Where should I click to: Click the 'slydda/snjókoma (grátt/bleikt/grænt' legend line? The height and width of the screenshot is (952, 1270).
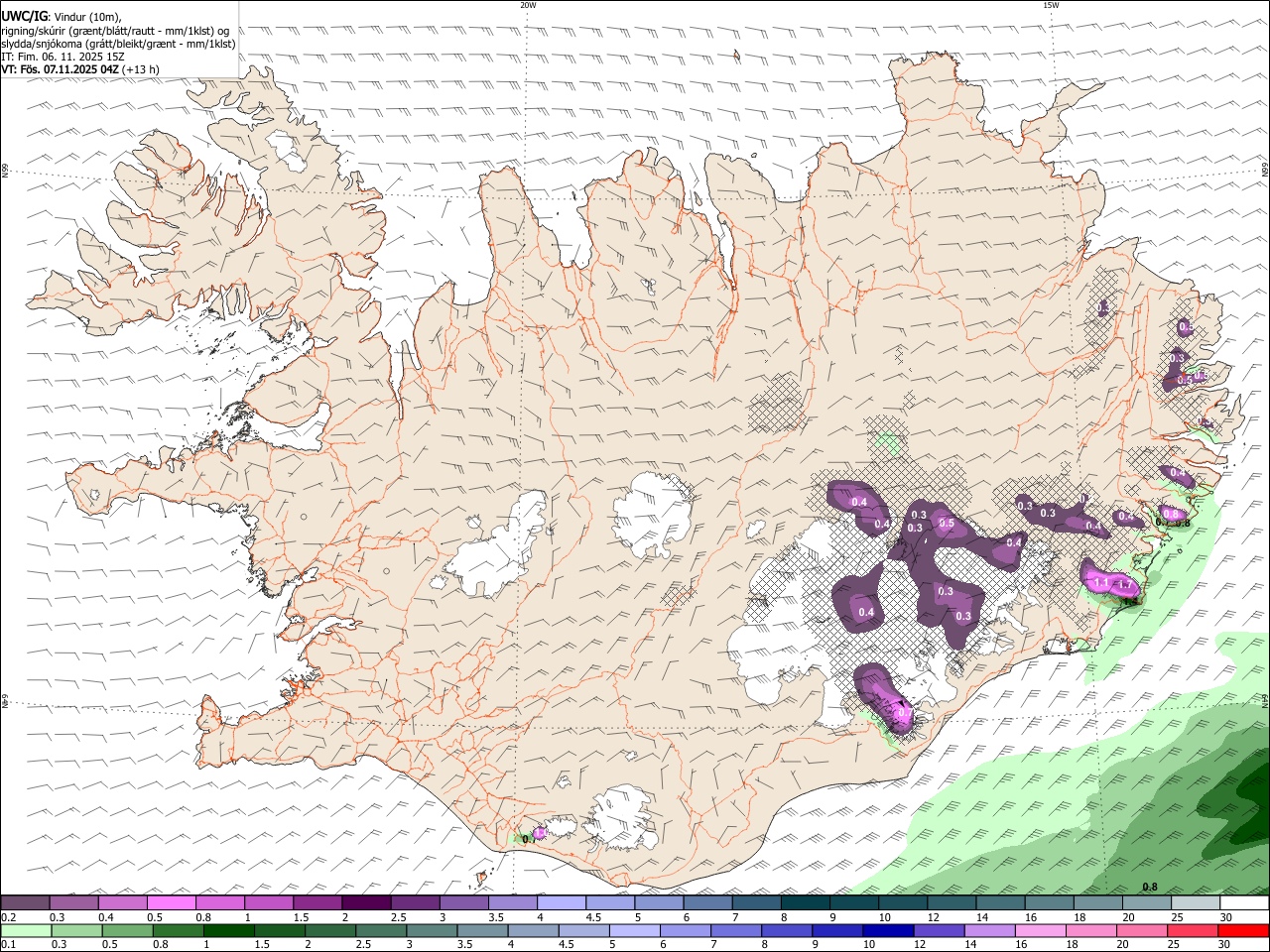point(118,44)
